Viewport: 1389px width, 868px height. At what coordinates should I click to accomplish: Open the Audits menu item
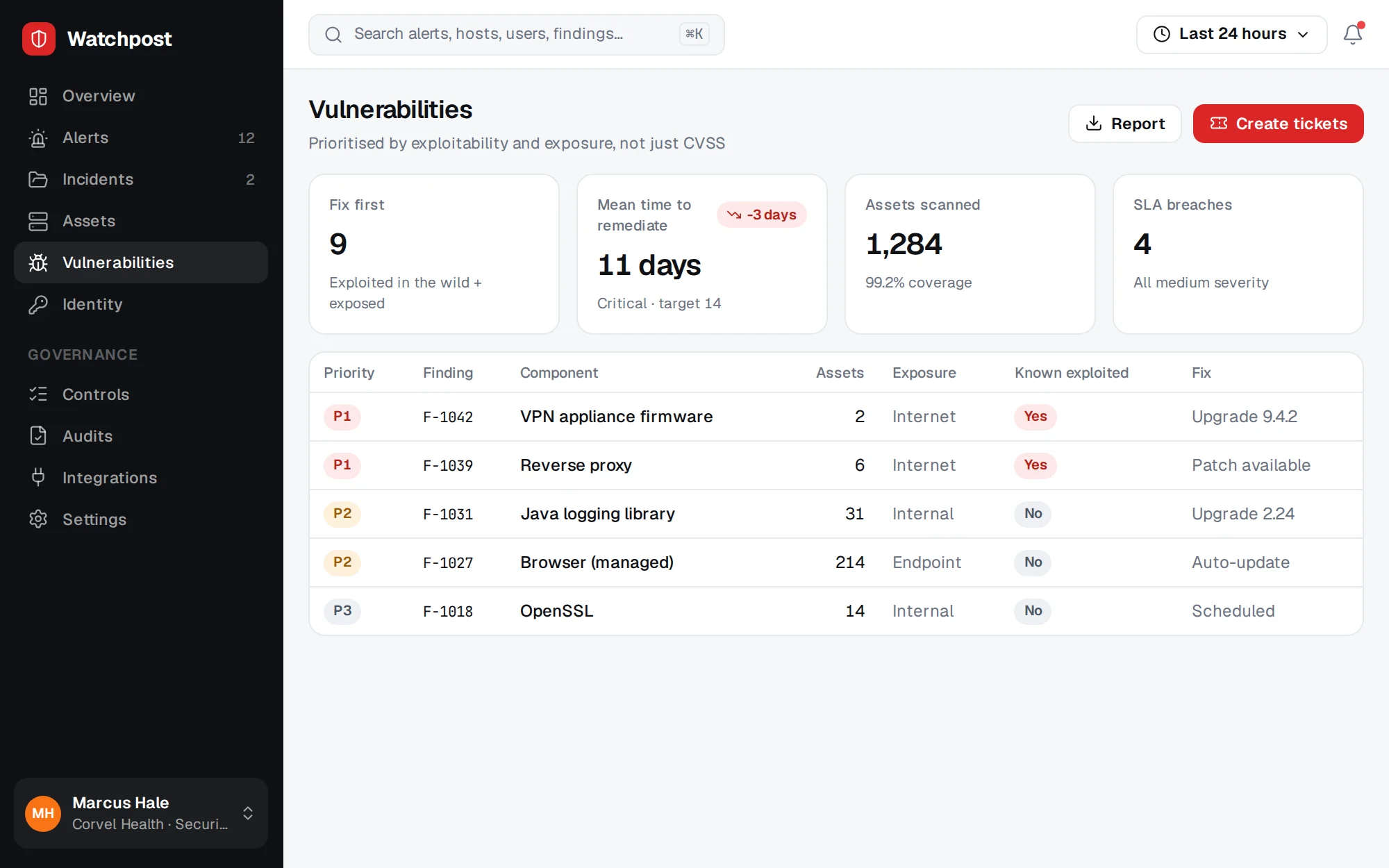pyautogui.click(x=141, y=436)
